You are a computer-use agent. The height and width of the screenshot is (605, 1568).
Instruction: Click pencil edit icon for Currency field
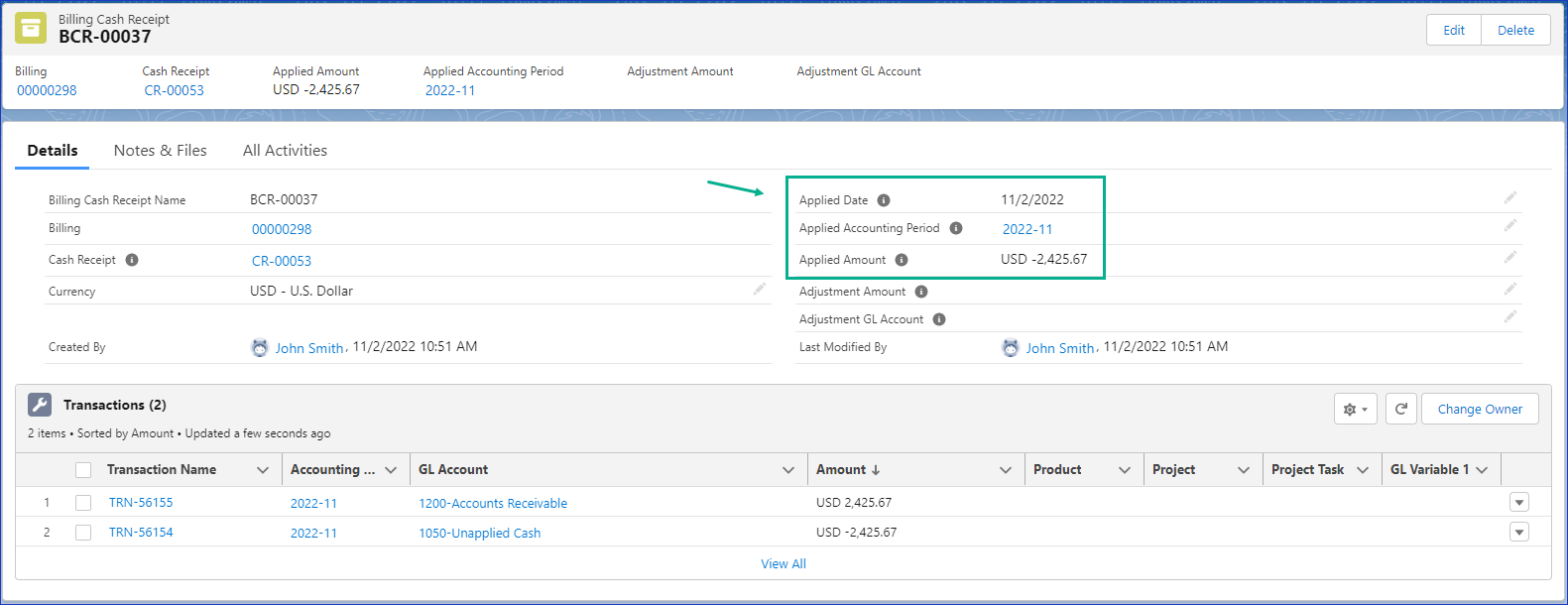760,290
